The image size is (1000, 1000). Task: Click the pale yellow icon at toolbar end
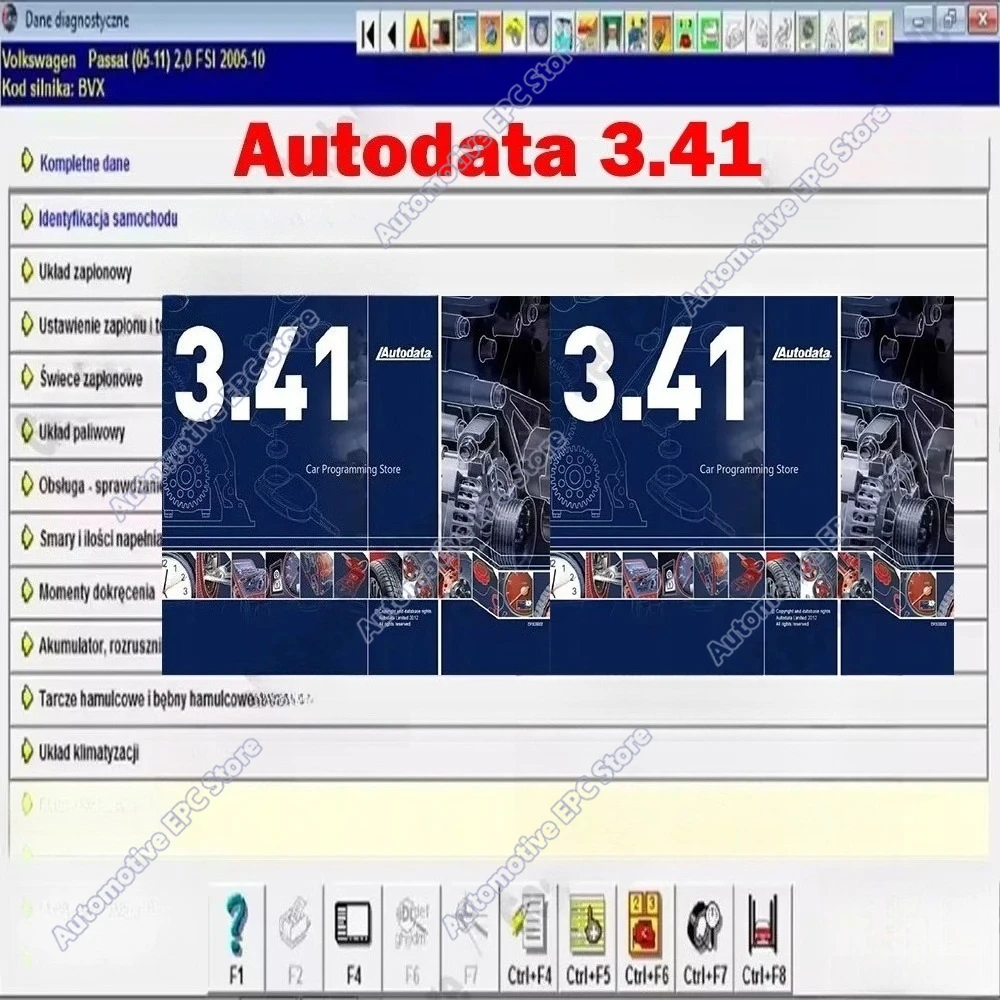[x=880, y=34]
